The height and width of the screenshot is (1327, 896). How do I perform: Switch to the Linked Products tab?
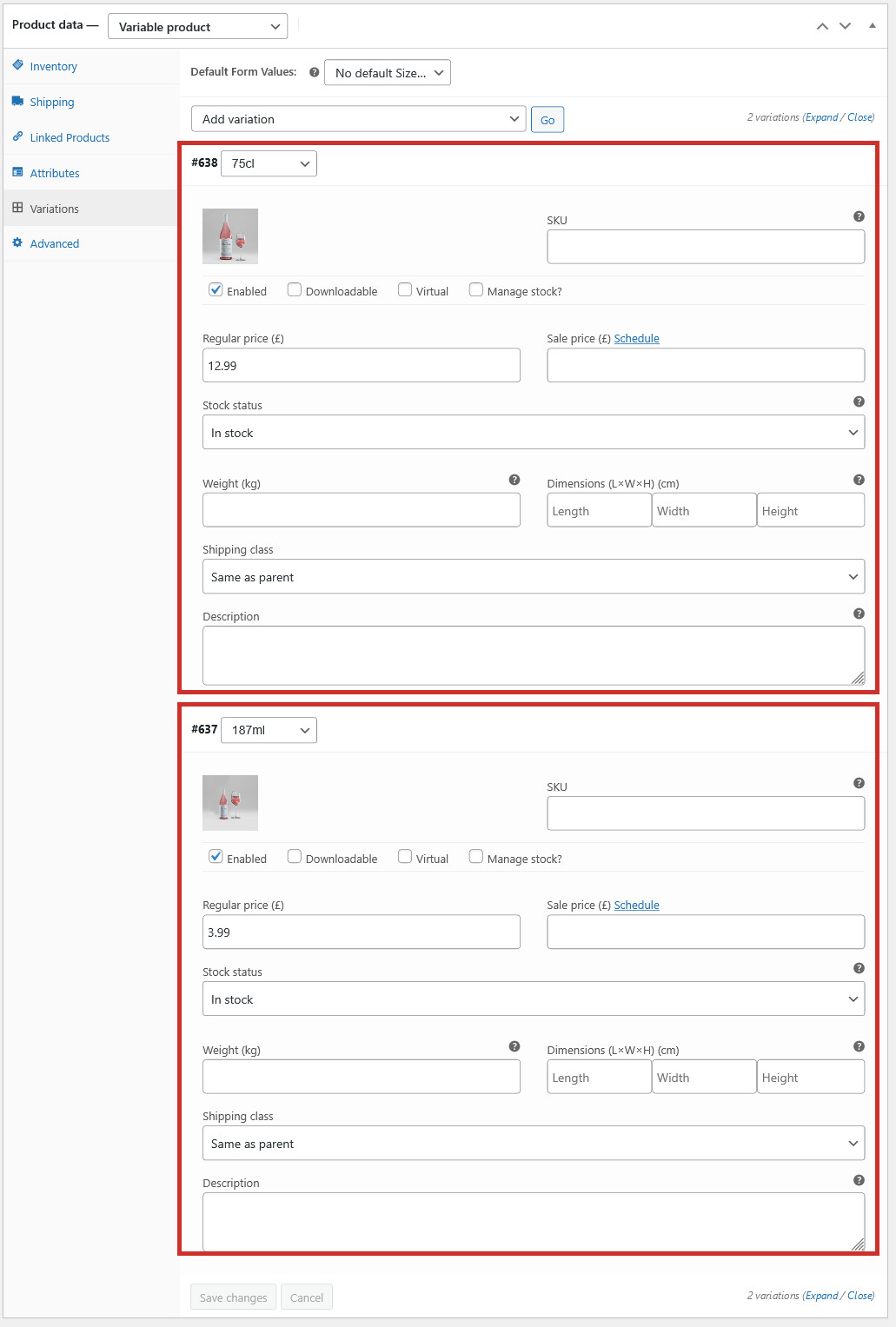70,137
